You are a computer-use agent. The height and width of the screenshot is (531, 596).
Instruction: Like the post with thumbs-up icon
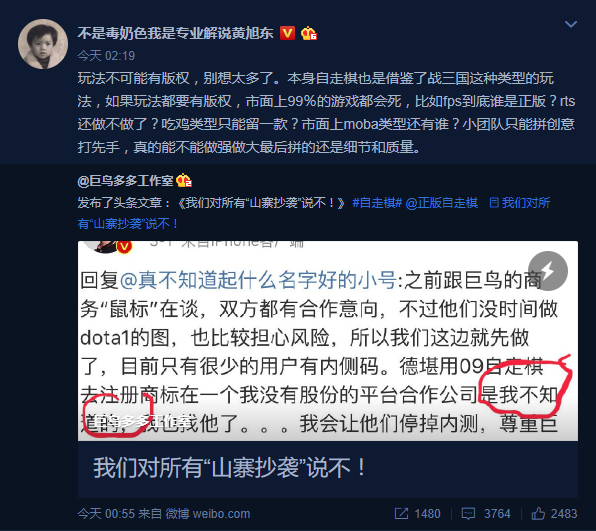[x=538, y=514]
